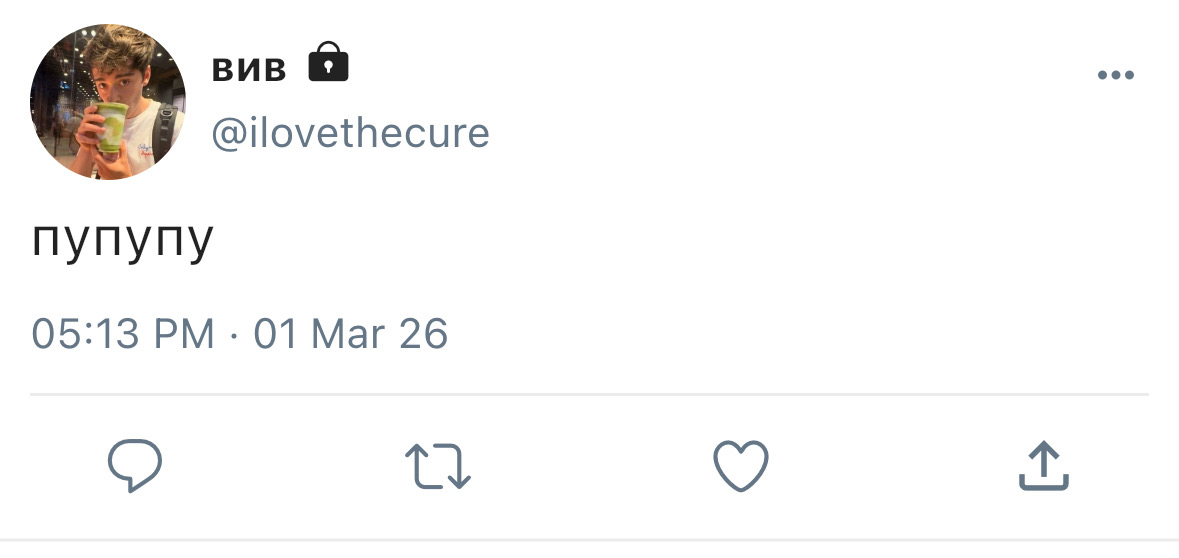This screenshot has width=1179, height=558.
Task: Open the three-dot more options menu
Action: coord(1115,75)
